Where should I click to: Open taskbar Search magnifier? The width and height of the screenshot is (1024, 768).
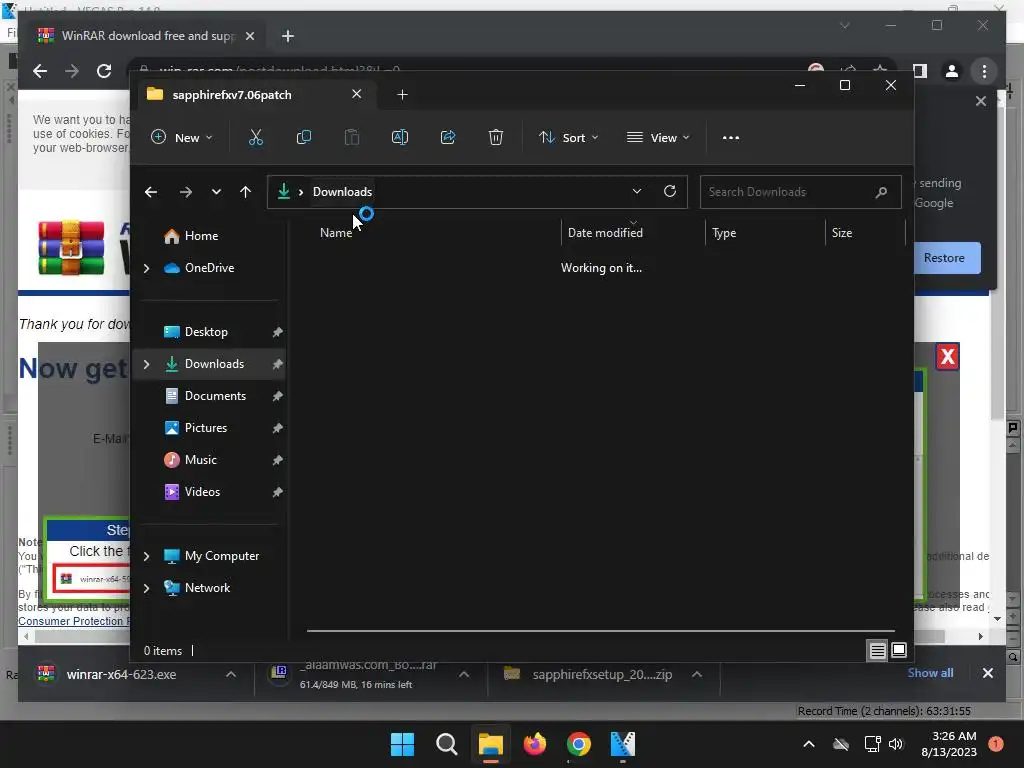pyautogui.click(x=447, y=744)
